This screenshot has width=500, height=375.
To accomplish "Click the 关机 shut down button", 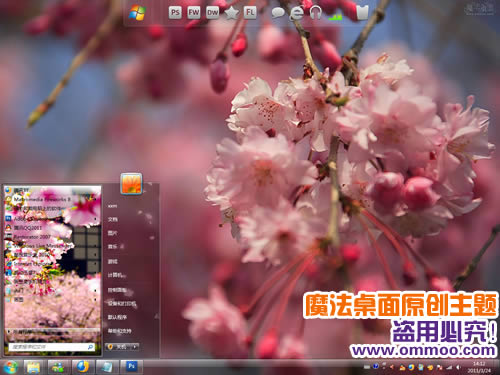I will (x=118, y=347).
